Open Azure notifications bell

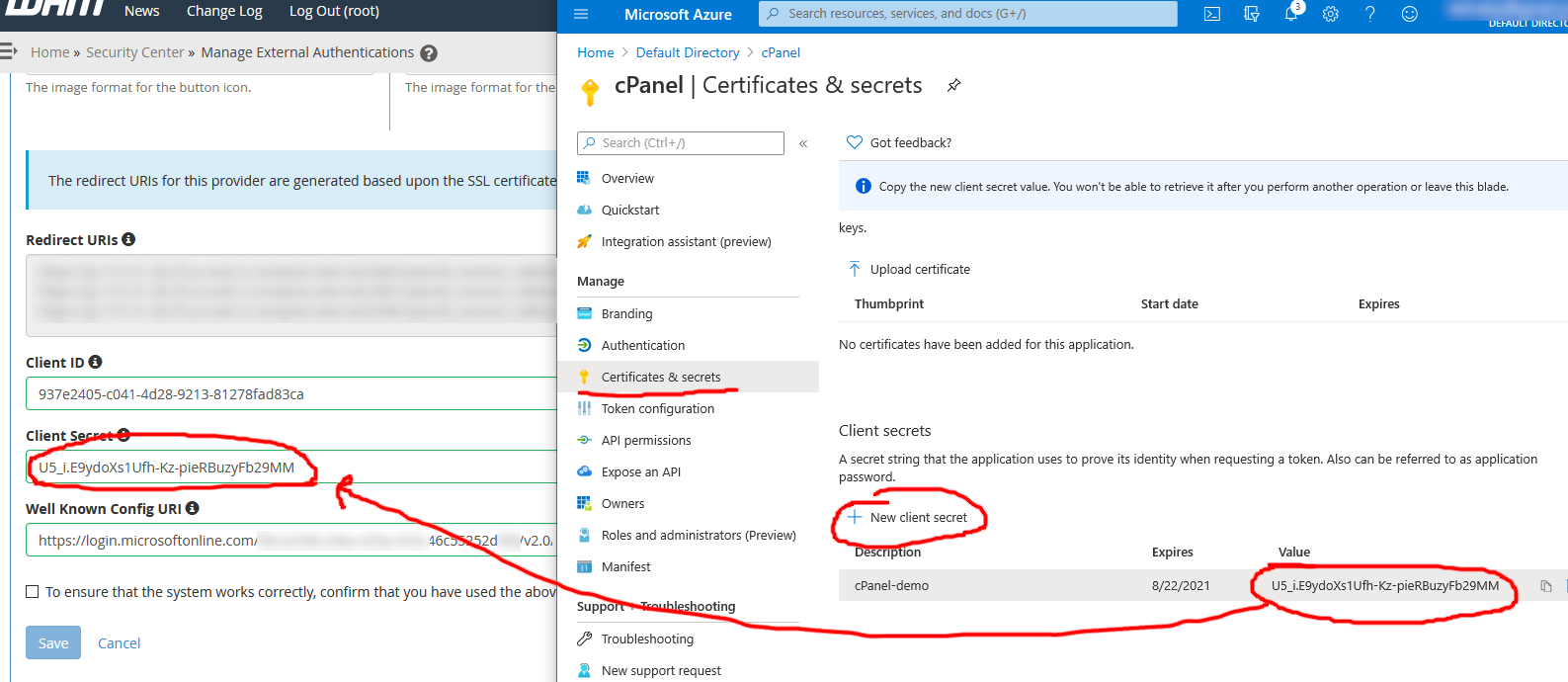[1291, 14]
